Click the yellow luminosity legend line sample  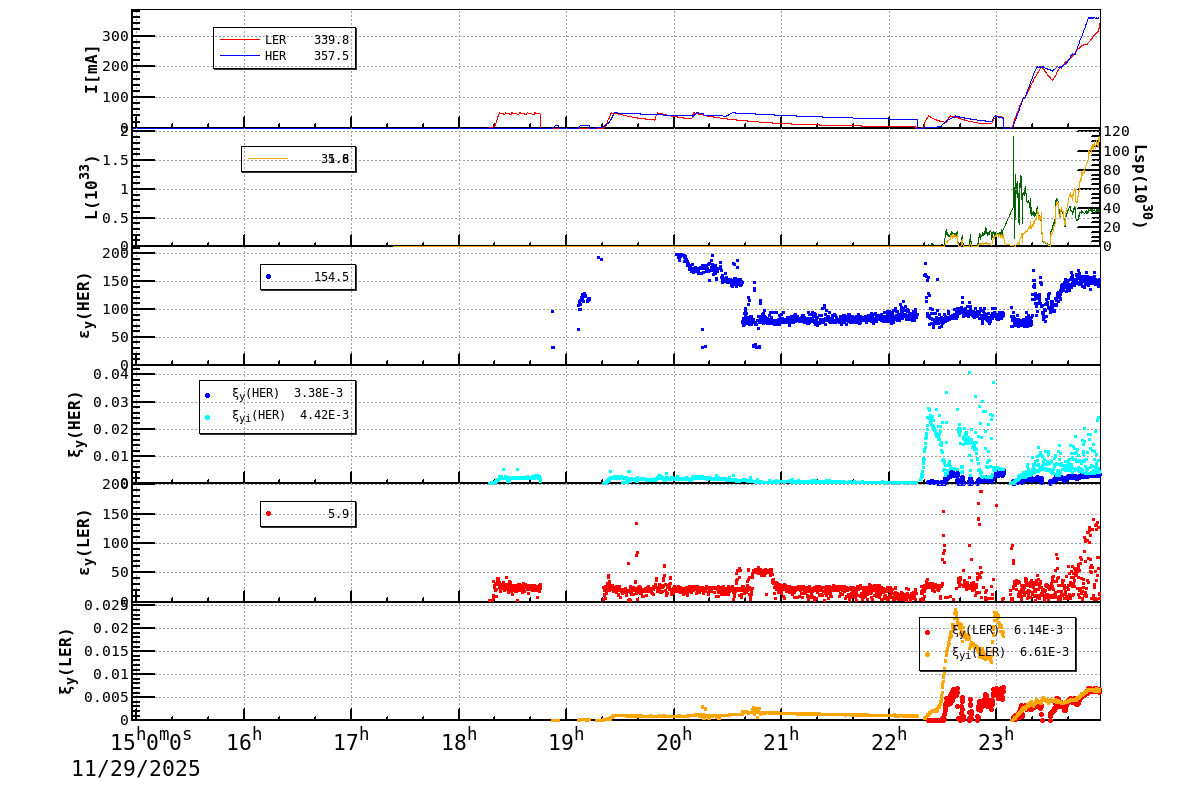(x=268, y=158)
